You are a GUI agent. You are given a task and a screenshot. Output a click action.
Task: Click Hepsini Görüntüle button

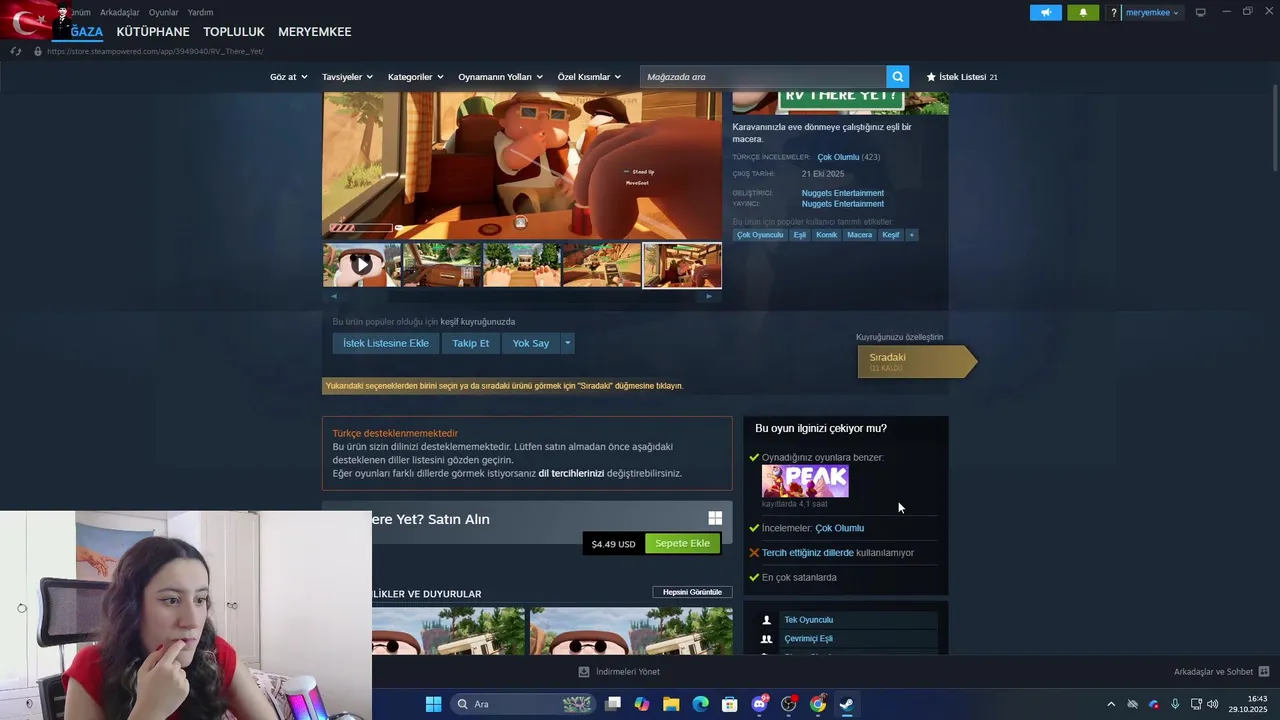pos(691,592)
